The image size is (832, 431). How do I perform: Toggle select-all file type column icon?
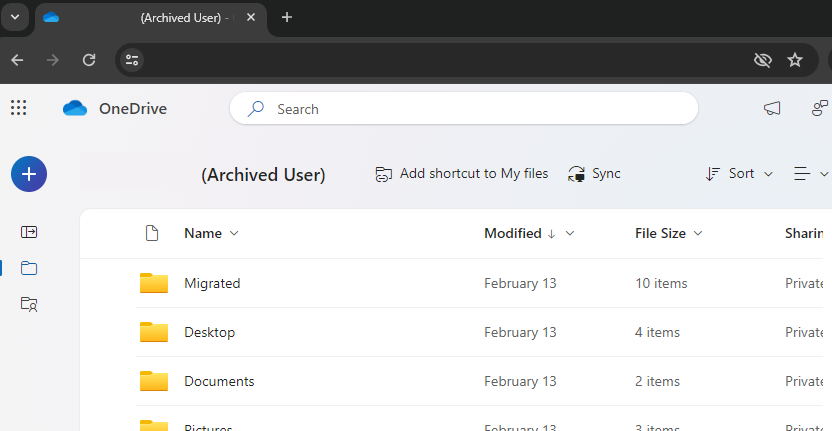pos(152,233)
